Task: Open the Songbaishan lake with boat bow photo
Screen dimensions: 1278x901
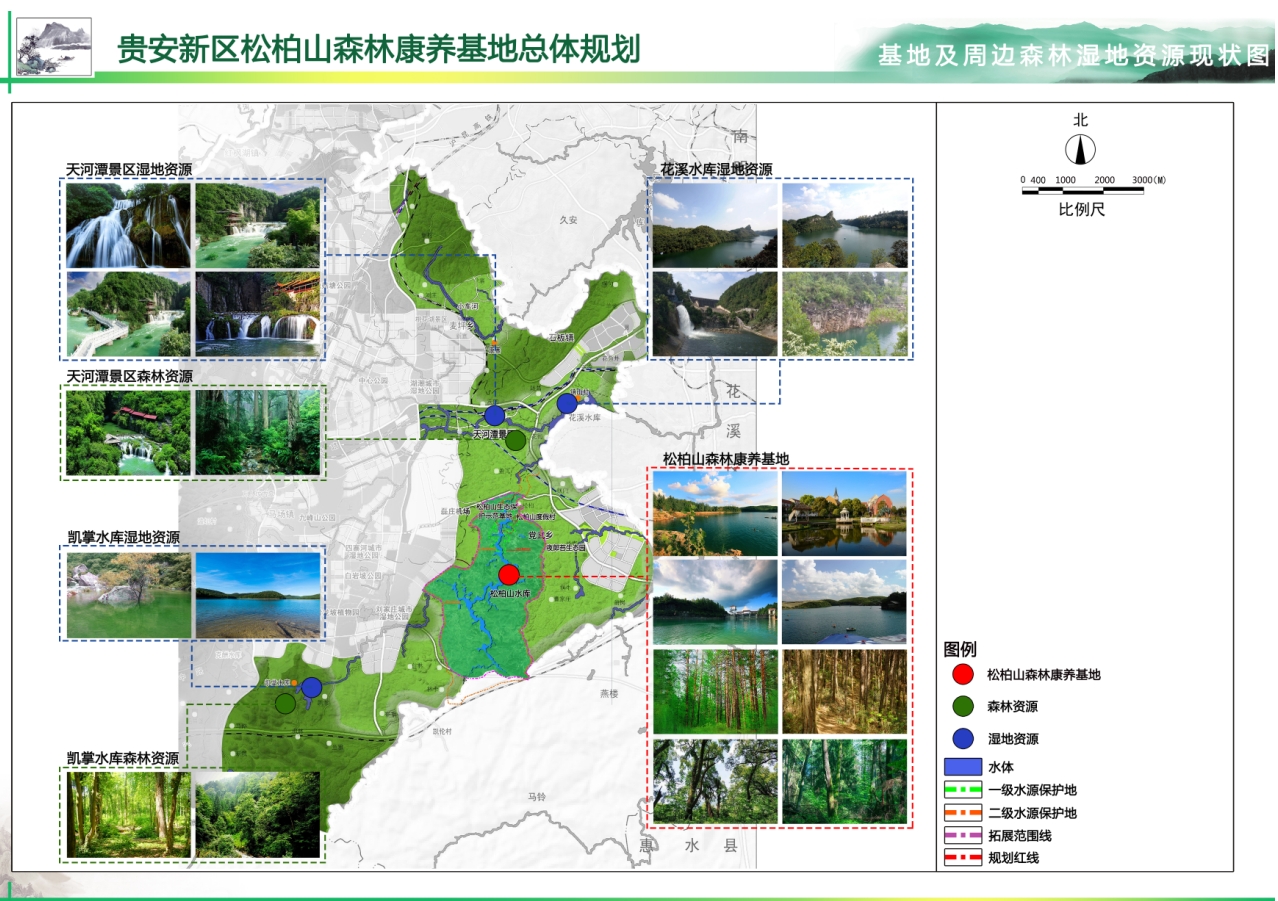Action: (x=845, y=602)
